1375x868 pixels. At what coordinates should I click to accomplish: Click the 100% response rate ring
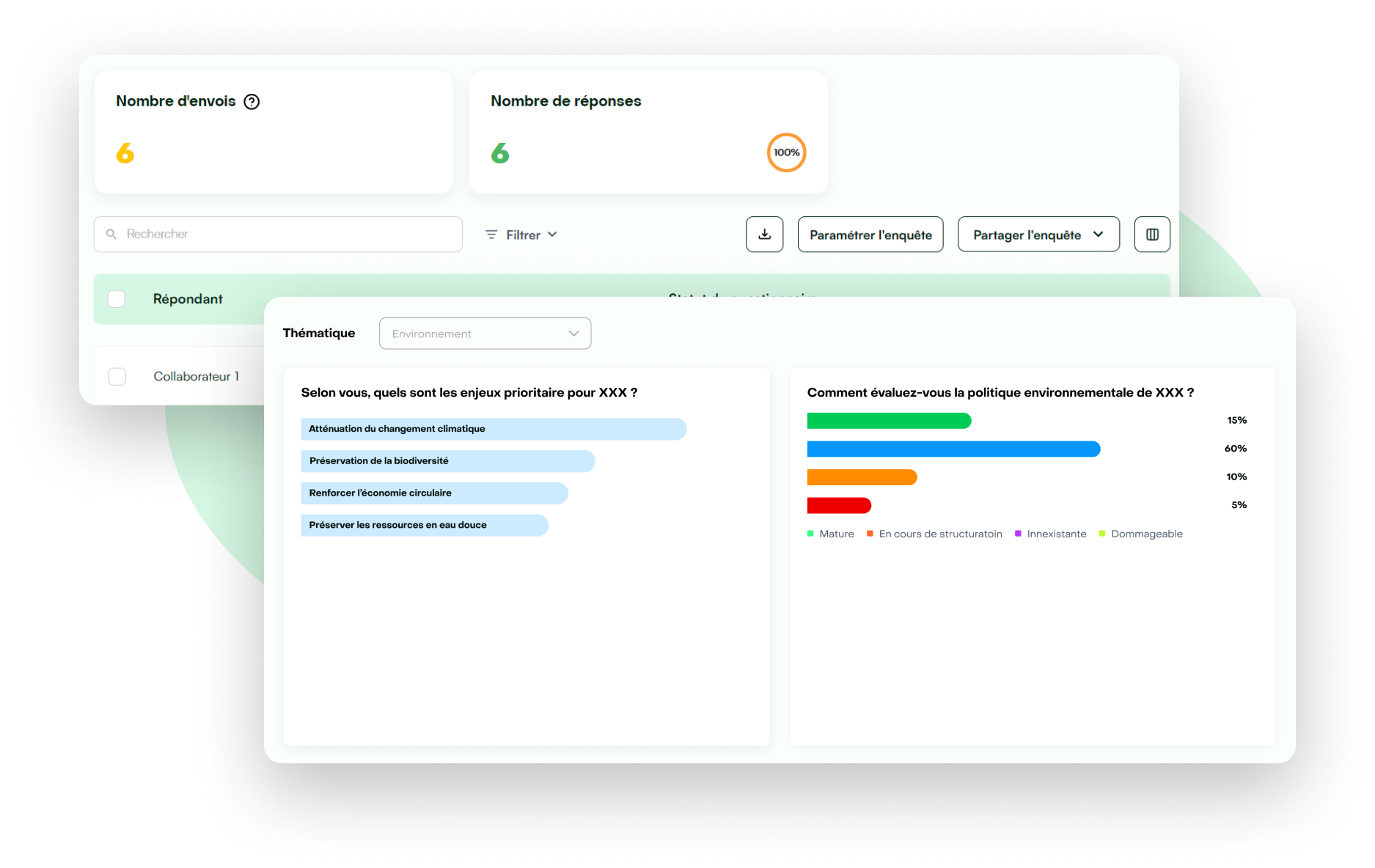pyautogui.click(x=786, y=152)
